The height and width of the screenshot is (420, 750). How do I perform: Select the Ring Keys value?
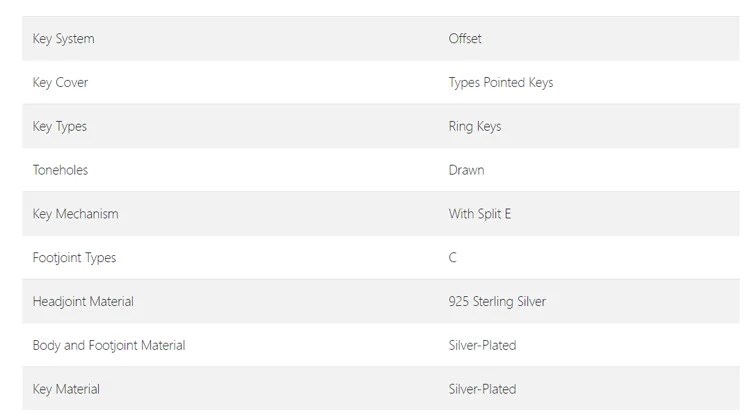click(475, 127)
